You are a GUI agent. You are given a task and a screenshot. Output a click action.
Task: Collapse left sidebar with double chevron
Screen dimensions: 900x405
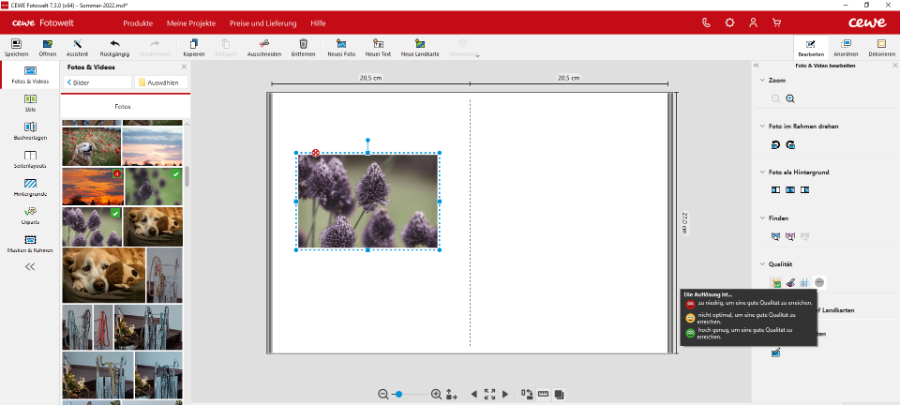pos(30,266)
